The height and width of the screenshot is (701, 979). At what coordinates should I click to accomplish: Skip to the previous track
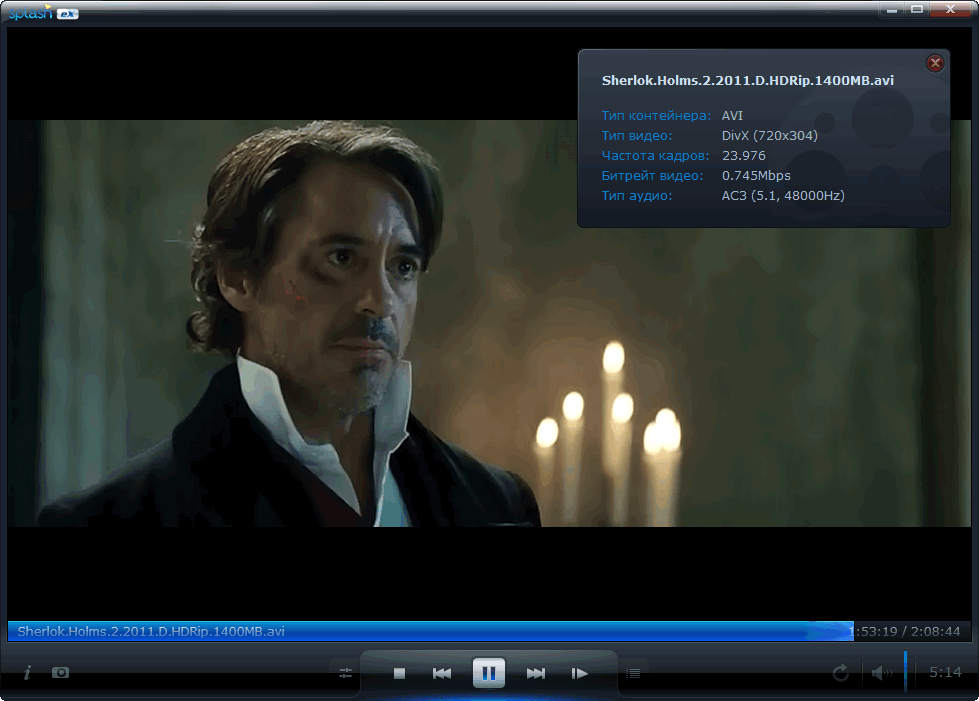442,673
